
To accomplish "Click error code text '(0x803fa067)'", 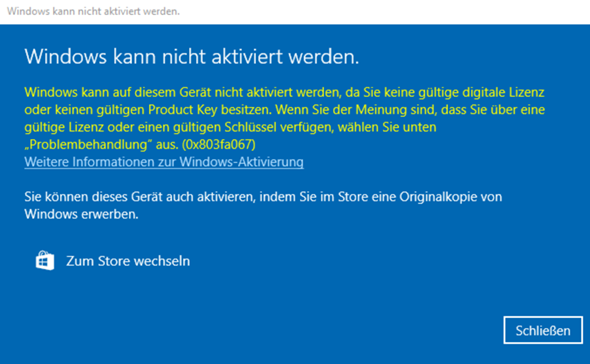I will pyautogui.click(x=219, y=145).
